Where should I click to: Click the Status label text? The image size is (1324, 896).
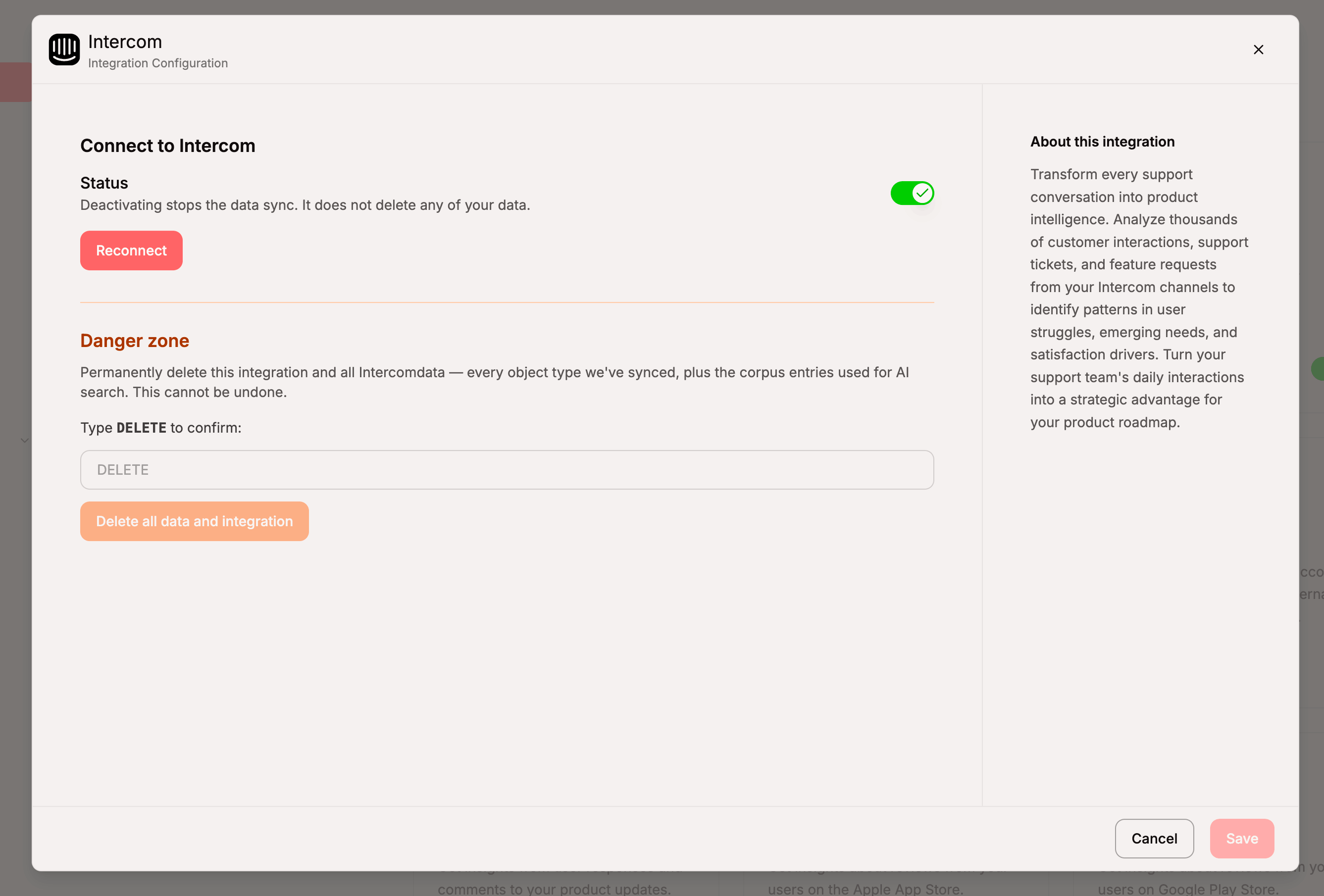pos(104,183)
